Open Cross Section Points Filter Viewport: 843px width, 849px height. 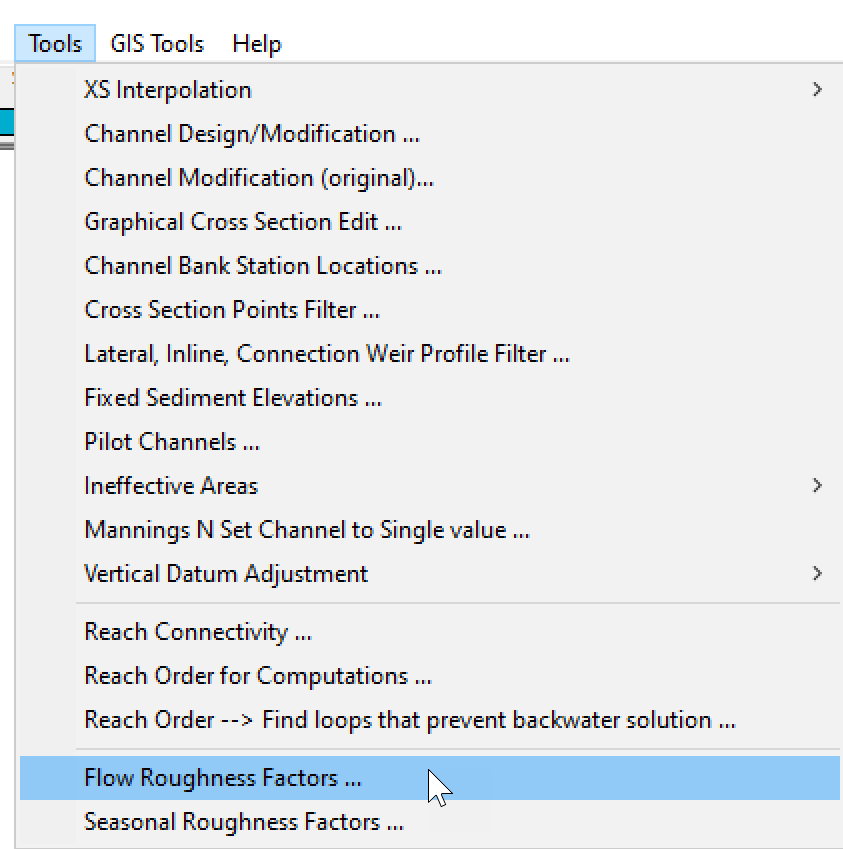click(232, 310)
